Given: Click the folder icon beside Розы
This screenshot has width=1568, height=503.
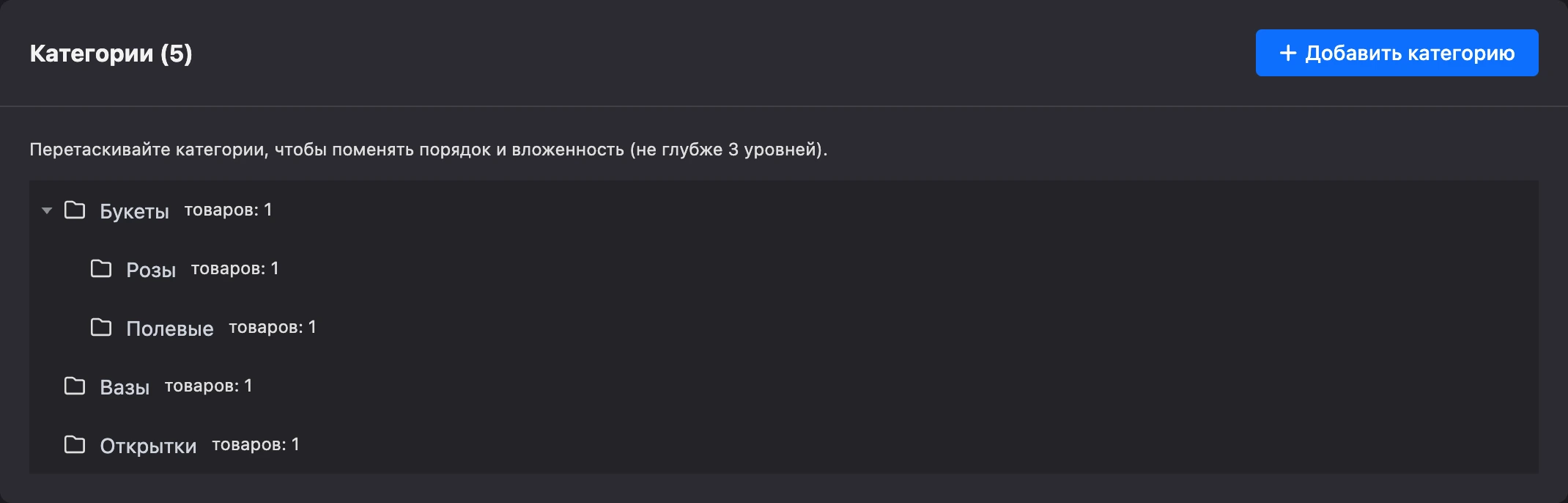Looking at the screenshot, I should tap(101, 269).
